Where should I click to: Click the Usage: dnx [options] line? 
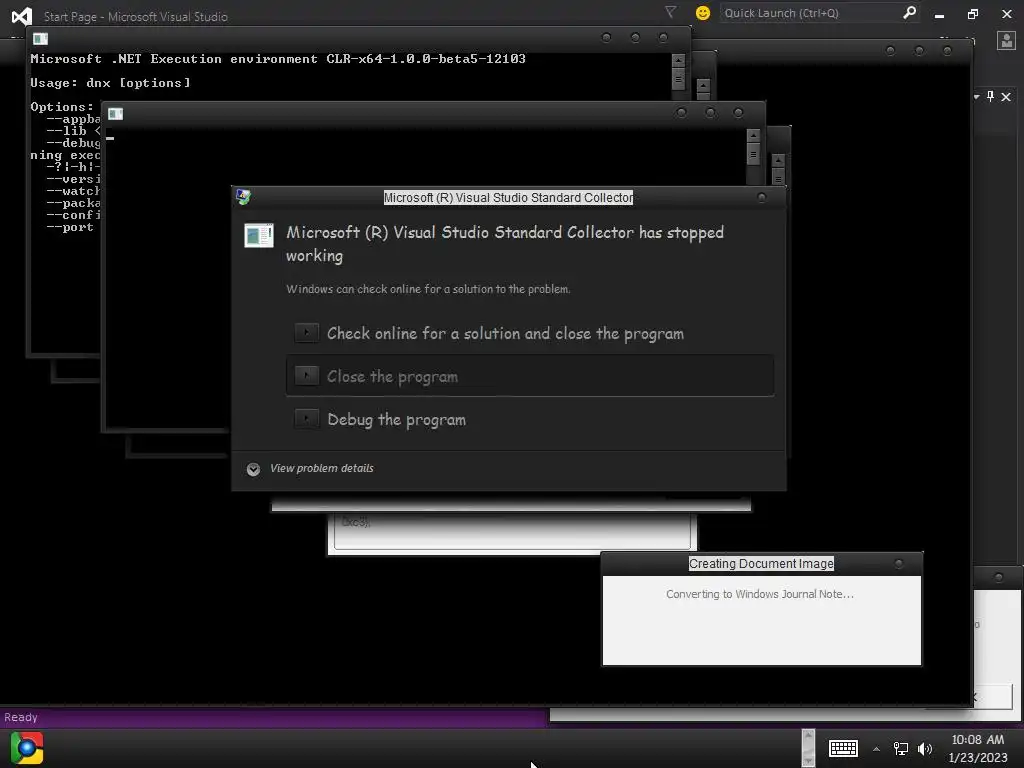(110, 83)
